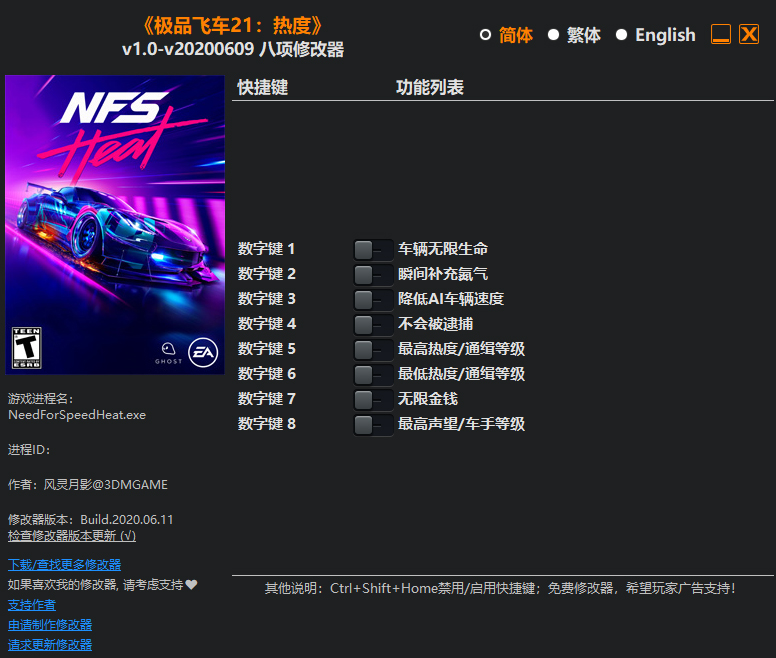Image resolution: width=776 pixels, height=658 pixels.
Task: Switch on 降低AI车辆速度
Action: tap(373, 300)
